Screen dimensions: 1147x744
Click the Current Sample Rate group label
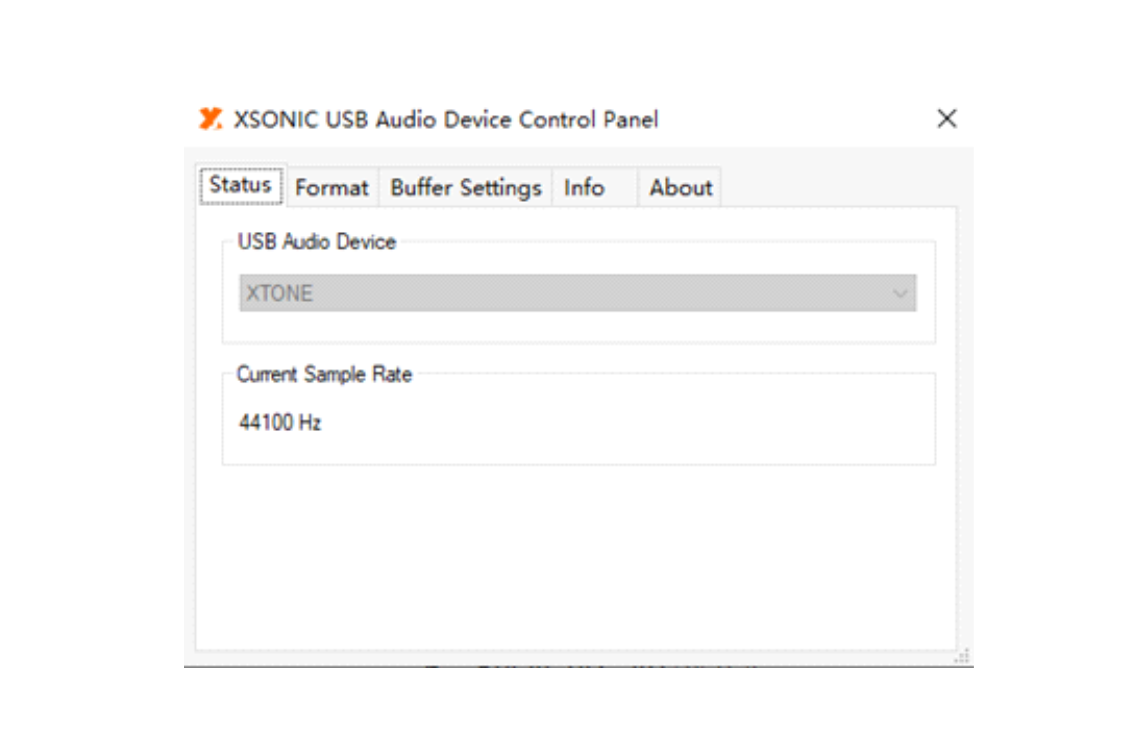tap(323, 374)
